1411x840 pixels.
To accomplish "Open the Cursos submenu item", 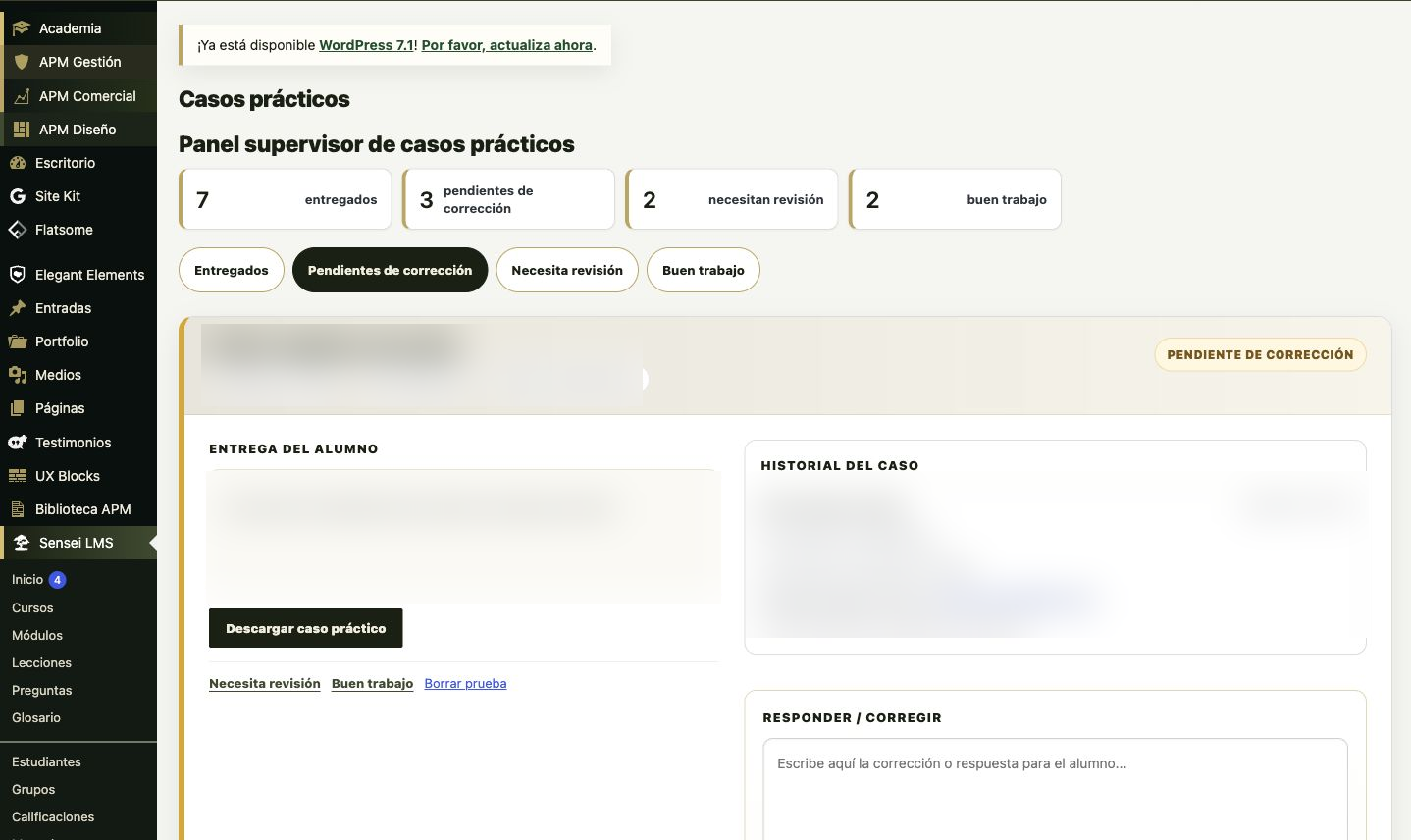I will pos(32,607).
